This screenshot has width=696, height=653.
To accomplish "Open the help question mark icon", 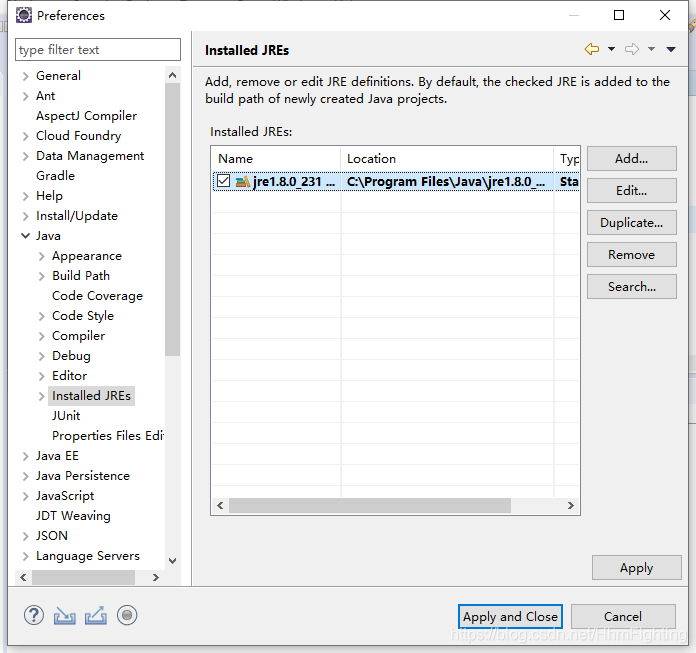I will 34,615.
